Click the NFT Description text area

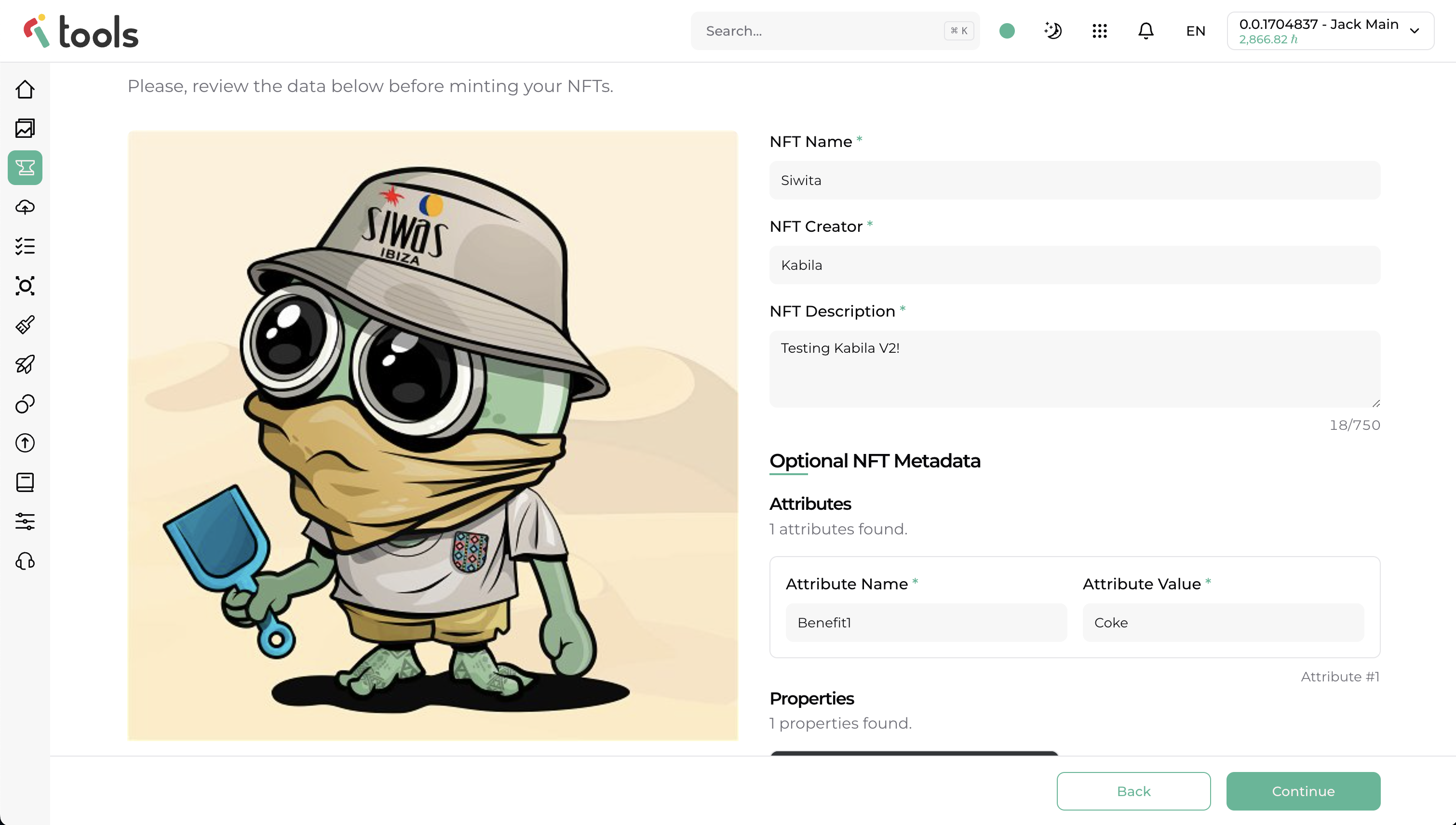tap(1074, 368)
